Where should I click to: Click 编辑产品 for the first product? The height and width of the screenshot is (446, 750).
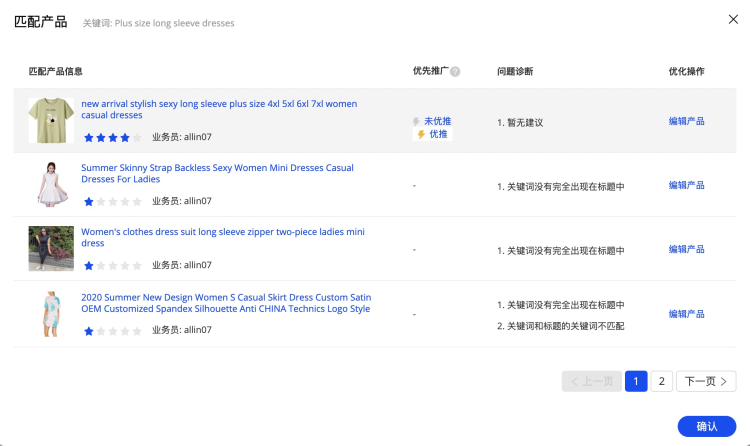point(686,121)
